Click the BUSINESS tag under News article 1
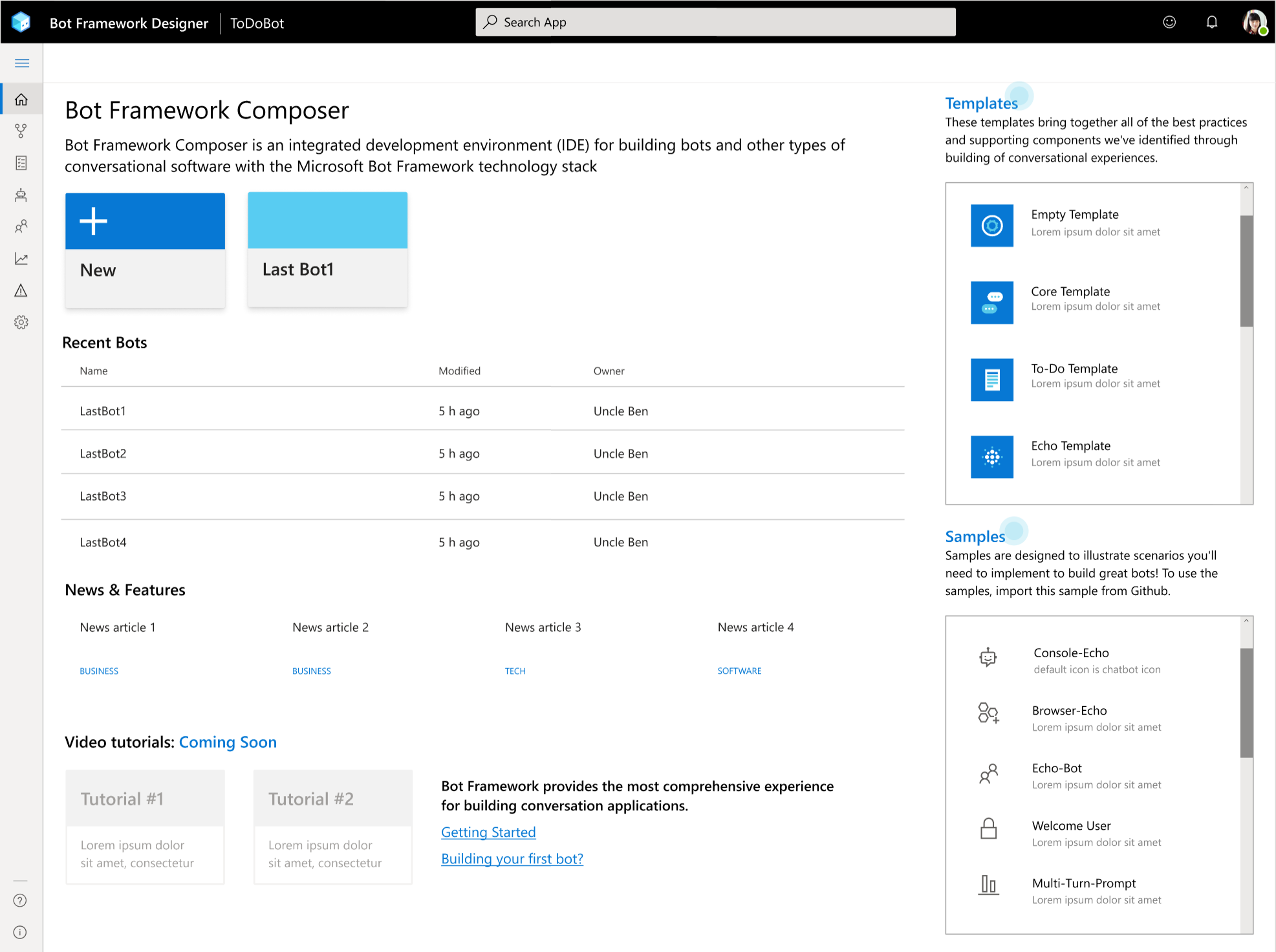This screenshot has width=1276, height=952. point(99,671)
